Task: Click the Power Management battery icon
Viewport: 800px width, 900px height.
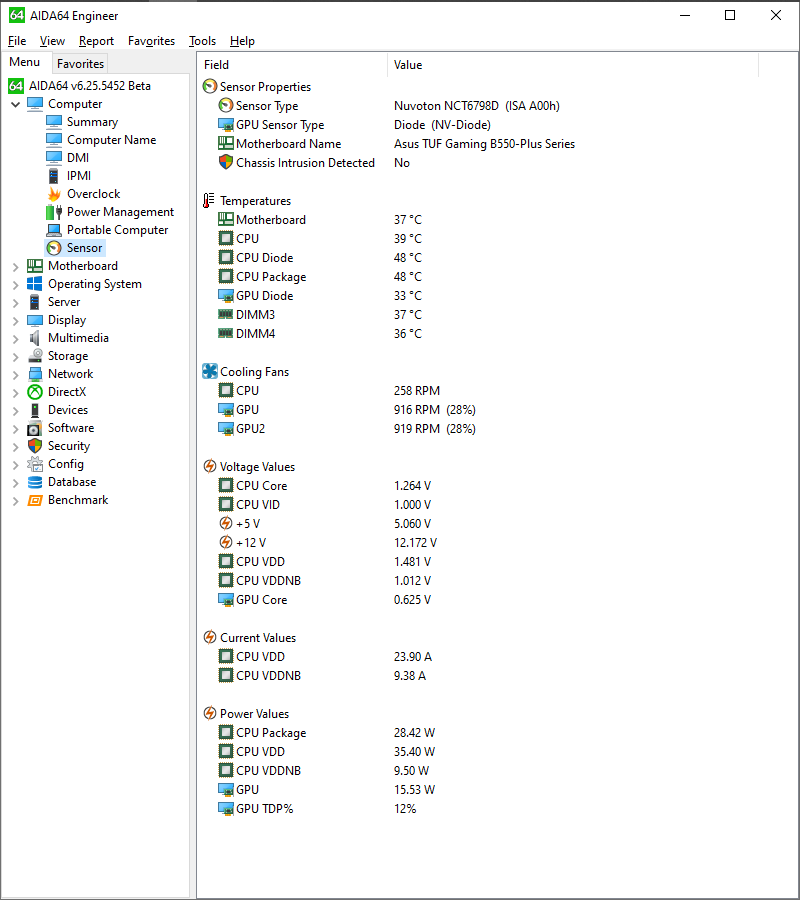Action: click(54, 212)
